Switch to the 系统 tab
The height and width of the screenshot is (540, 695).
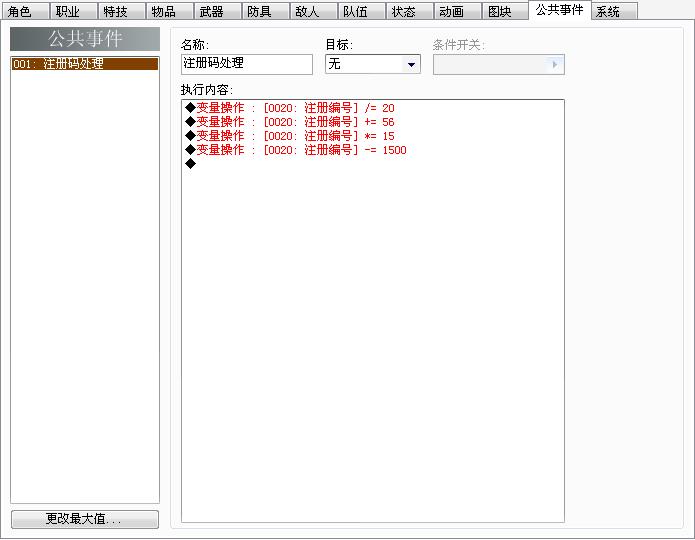[x=614, y=11]
